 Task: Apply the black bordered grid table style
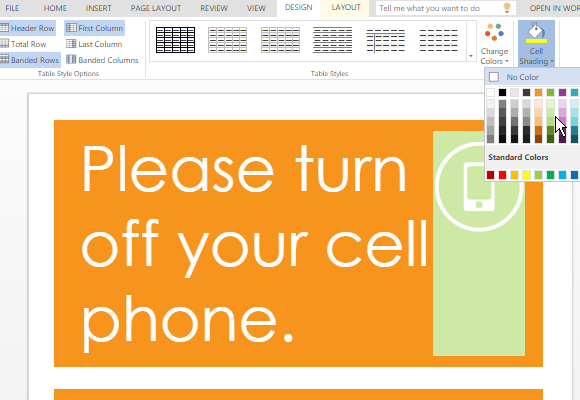click(175, 40)
